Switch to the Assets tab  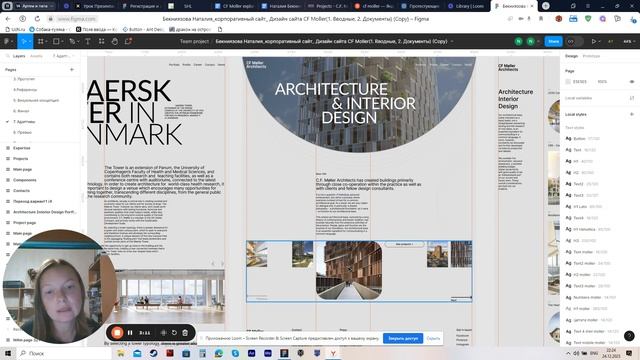(36, 56)
